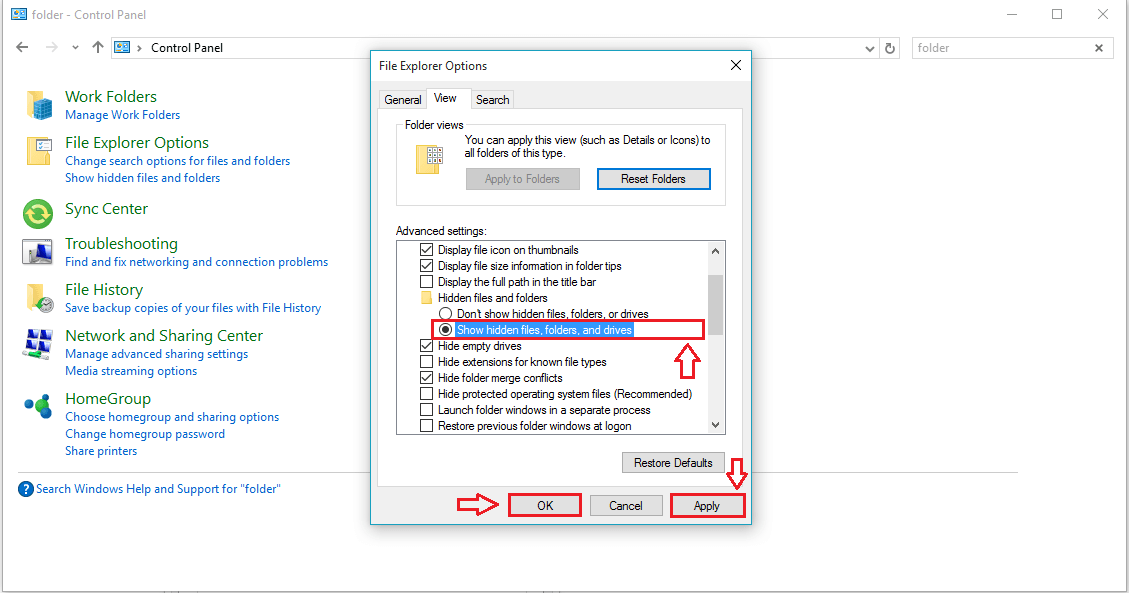Click the Control Panel address bar icon
This screenshot has height=593, width=1129.
click(x=122, y=47)
